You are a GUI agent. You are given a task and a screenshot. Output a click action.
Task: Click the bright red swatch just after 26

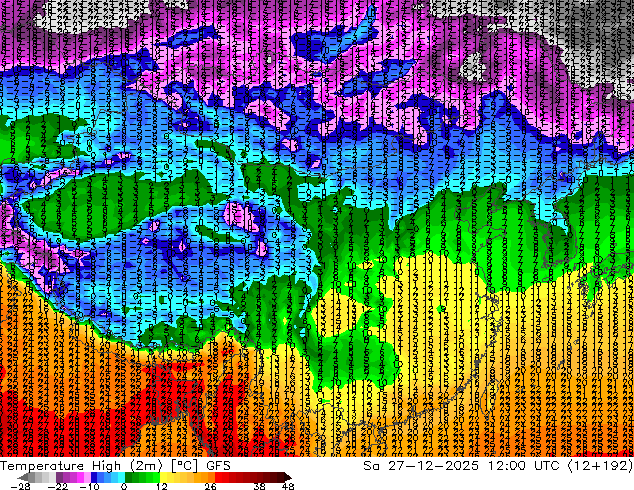point(218,477)
